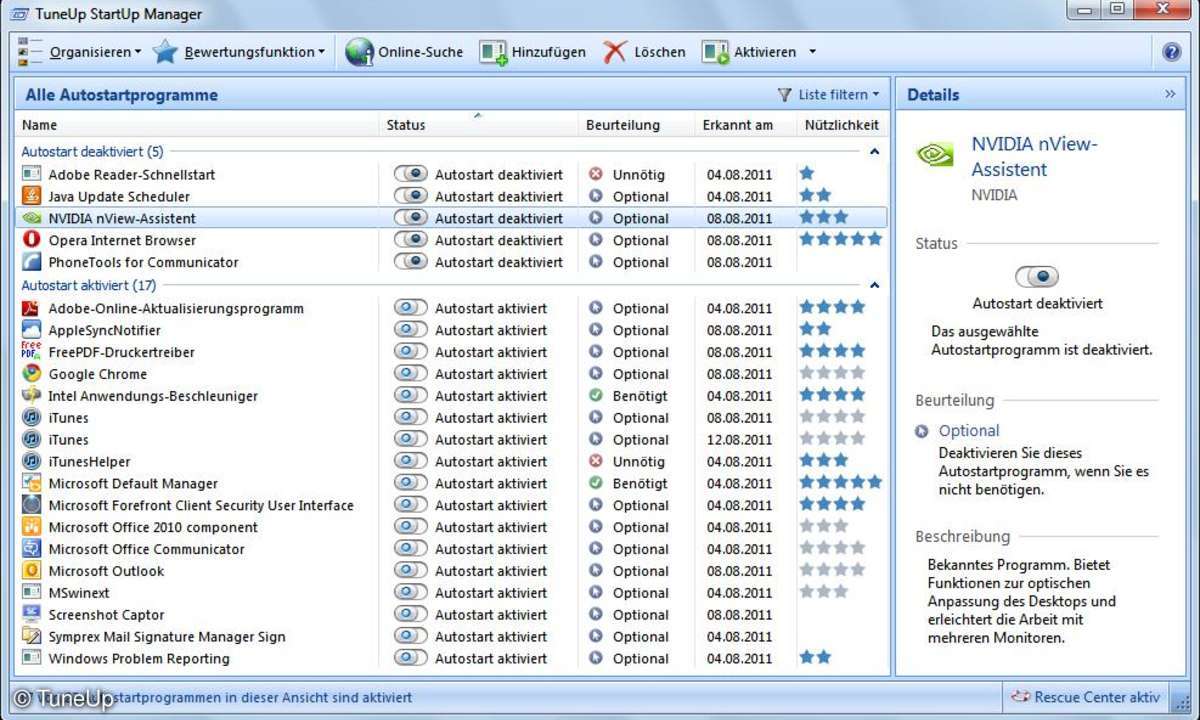This screenshot has height=720, width=1200.
Task: Click the Rescue Center icon in status bar
Action: tap(1020, 698)
